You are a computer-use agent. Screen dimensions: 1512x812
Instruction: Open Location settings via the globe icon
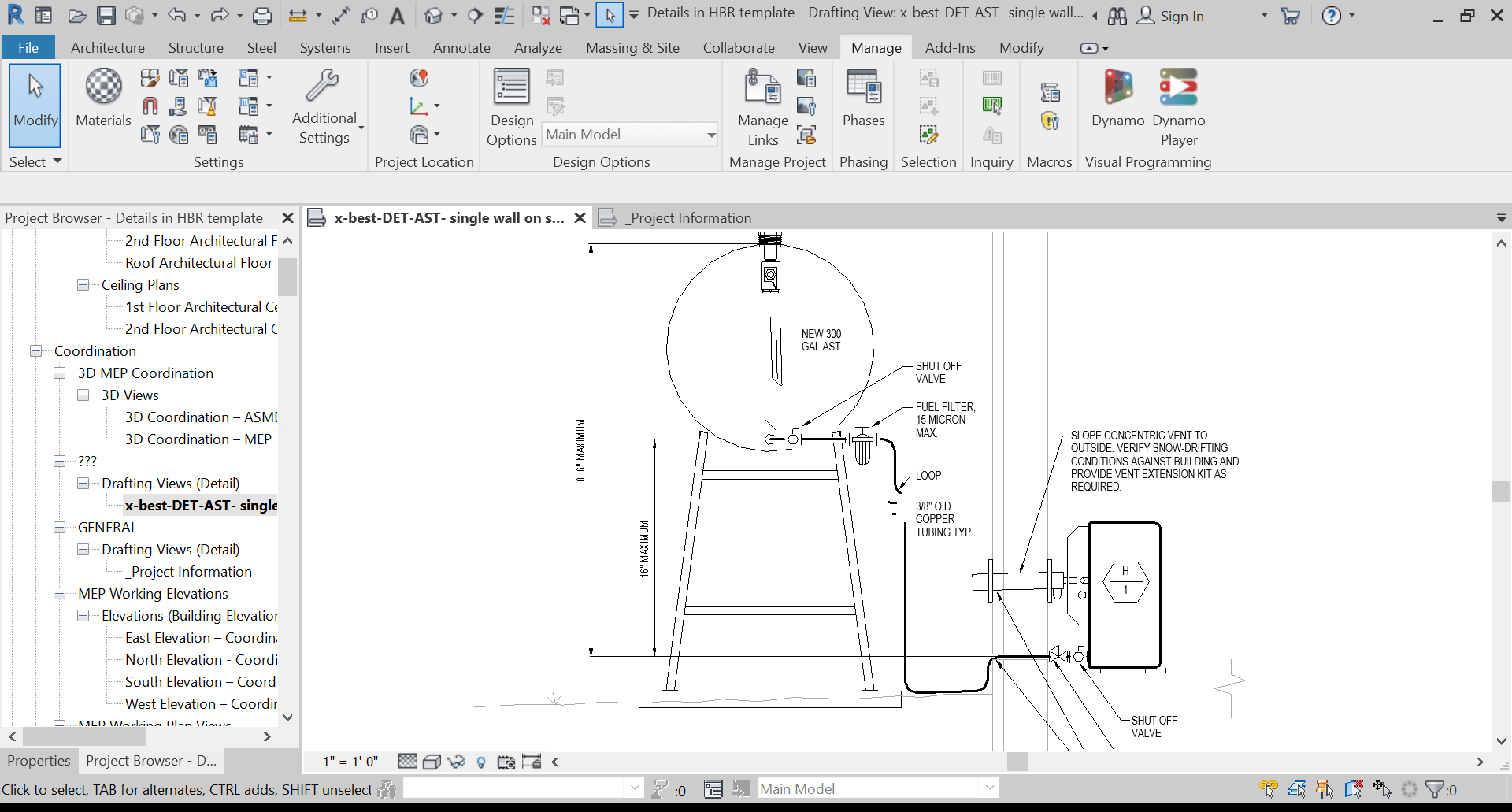[418, 78]
